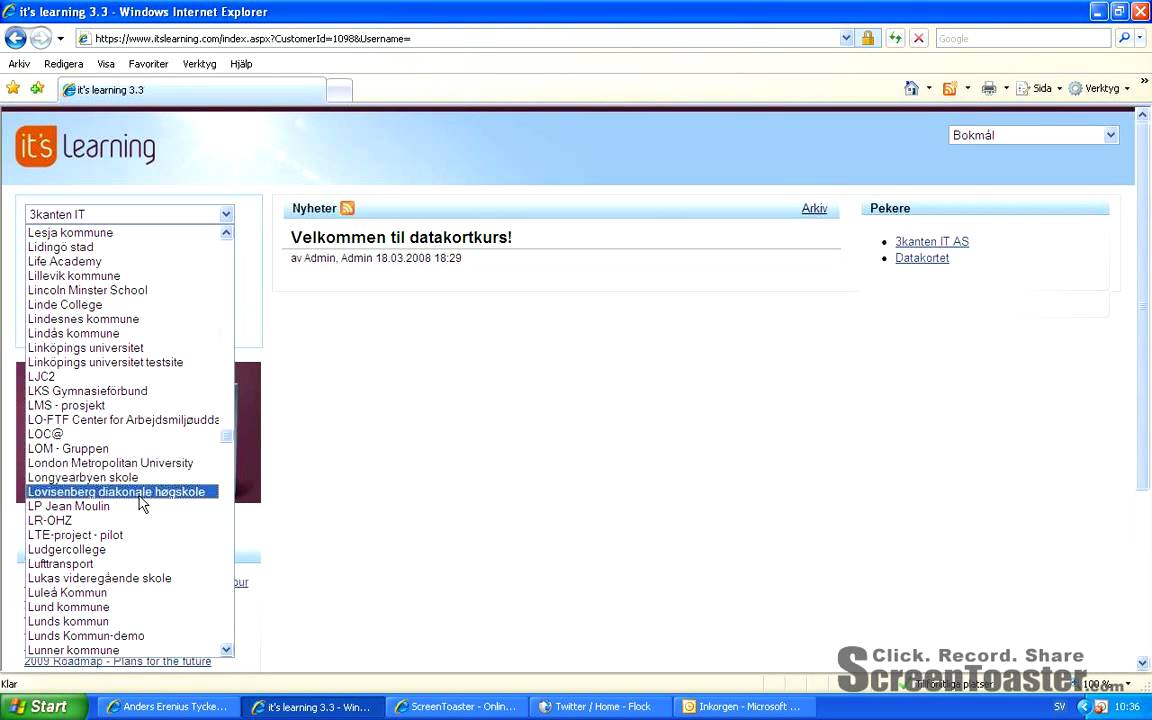Screen dimensions: 1152x720
Task: Select Longyearbyen skole in list
Action: [122, 478]
